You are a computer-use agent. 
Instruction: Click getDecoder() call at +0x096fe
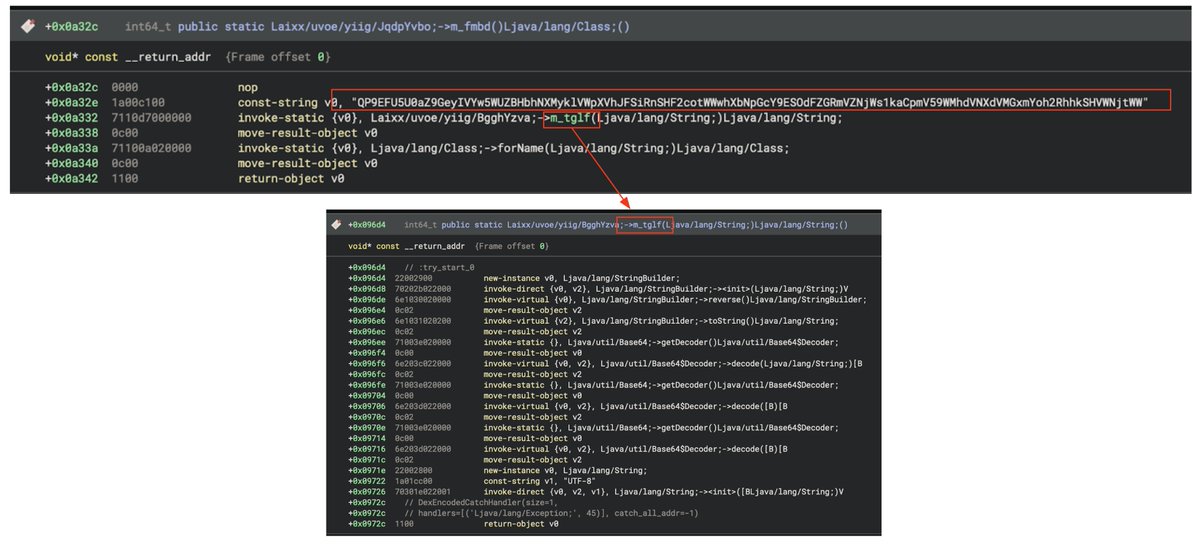pyautogui.click(x=661, y=384)
